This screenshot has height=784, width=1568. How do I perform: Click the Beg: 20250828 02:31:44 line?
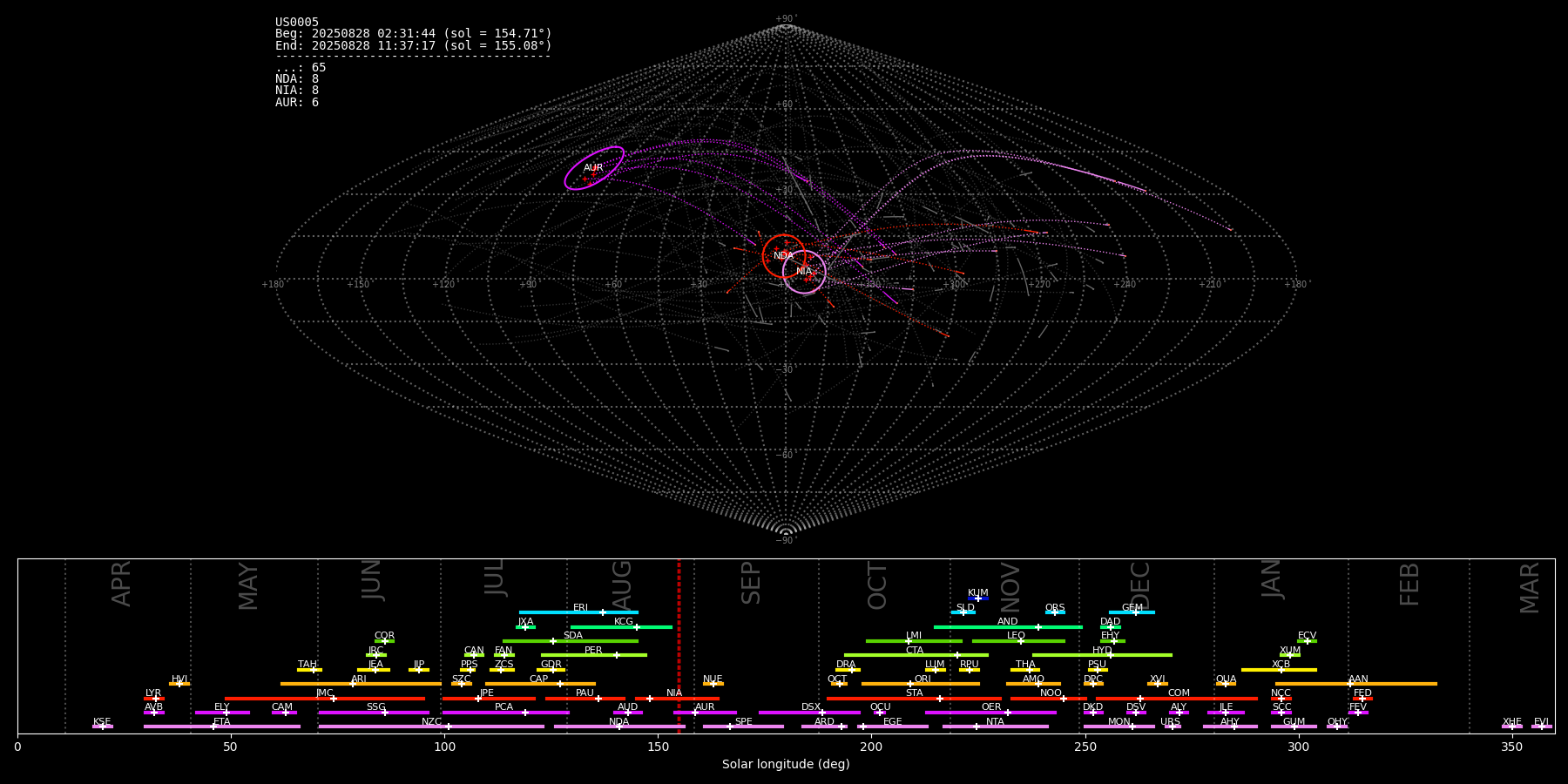pyautogui.click(x=414, y=34)
